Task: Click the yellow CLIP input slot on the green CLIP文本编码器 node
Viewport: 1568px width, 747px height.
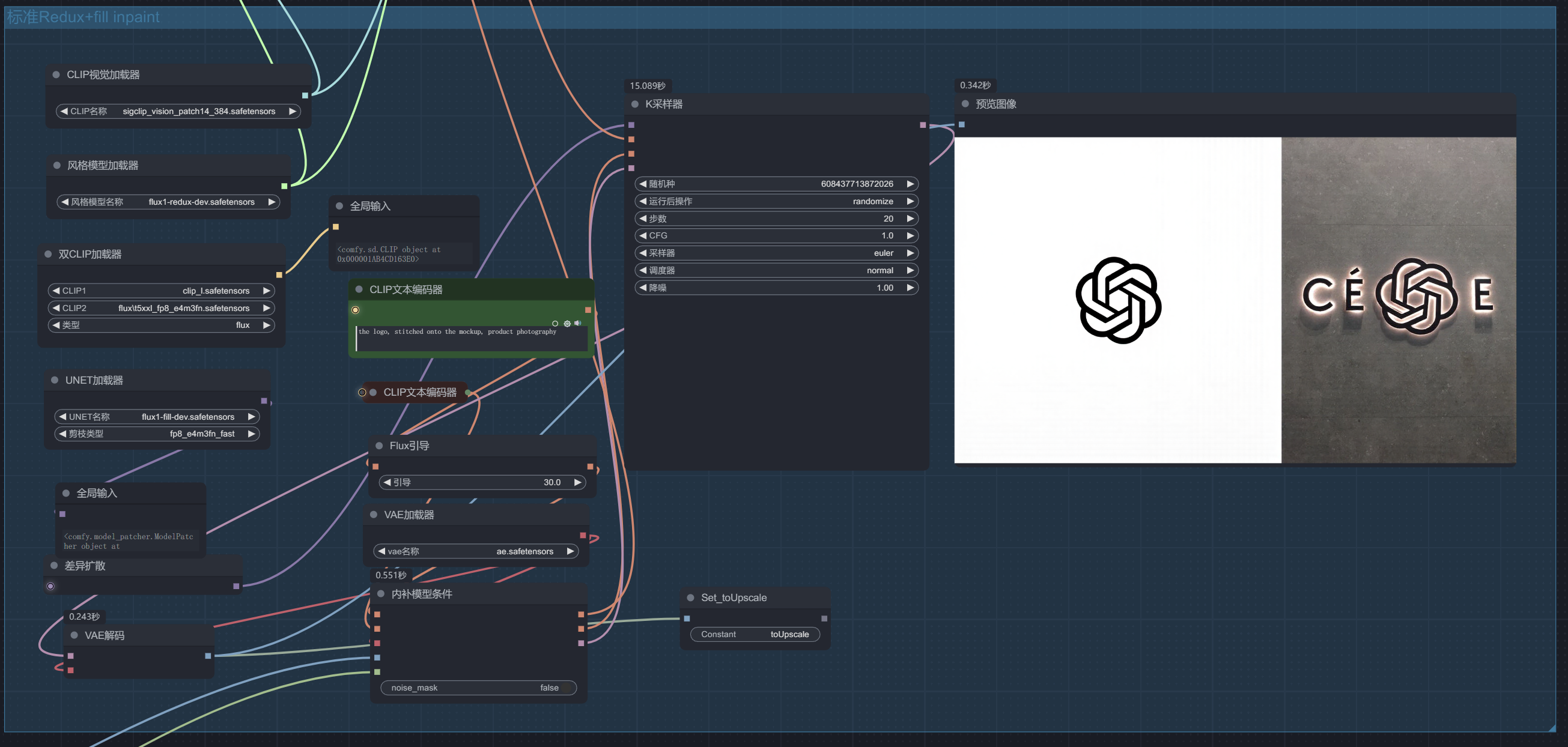Action: [x=356, y=310]
